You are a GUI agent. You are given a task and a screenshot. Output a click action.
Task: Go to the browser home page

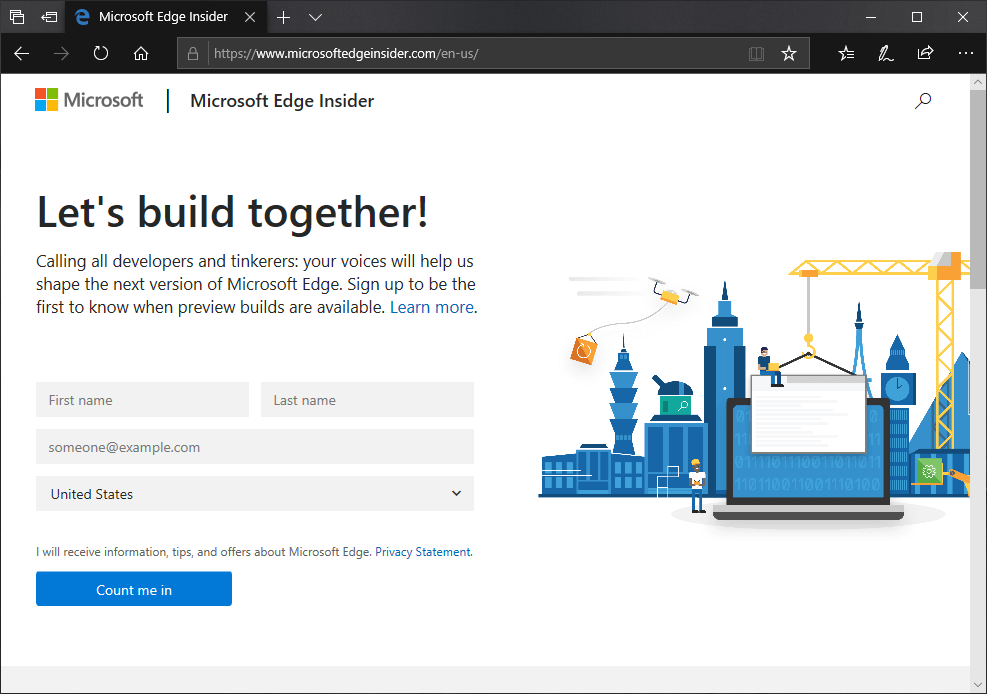point(140,53)
